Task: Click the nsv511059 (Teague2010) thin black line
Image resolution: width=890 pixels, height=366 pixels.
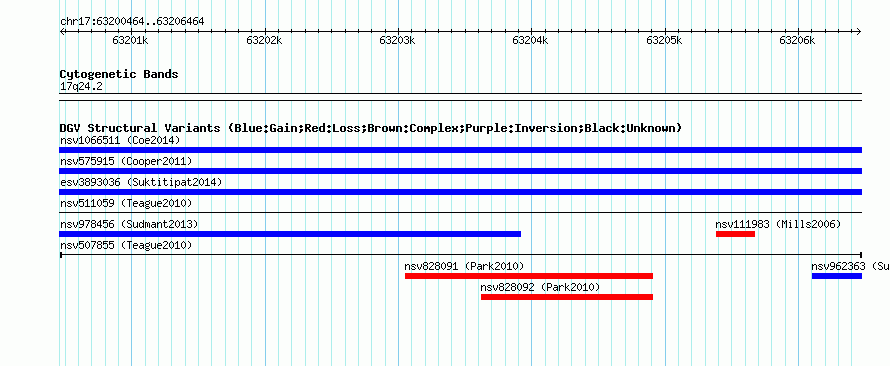Action: (x=460, y=213)
